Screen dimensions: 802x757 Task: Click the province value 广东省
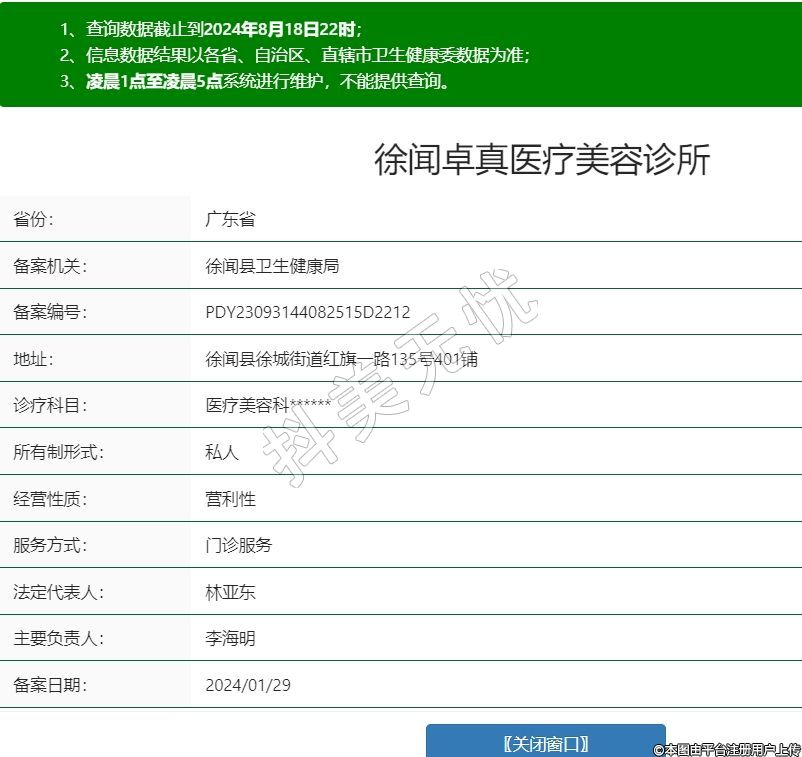pos(230,220)
